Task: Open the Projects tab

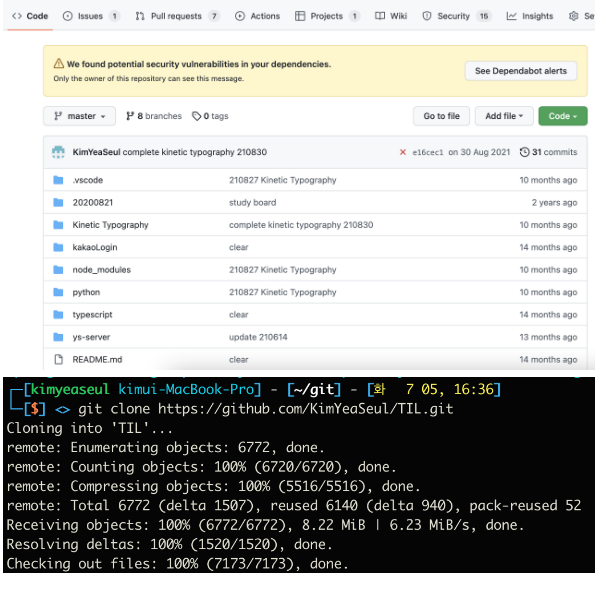Action: pyautogui.click(x=327, y=16)
